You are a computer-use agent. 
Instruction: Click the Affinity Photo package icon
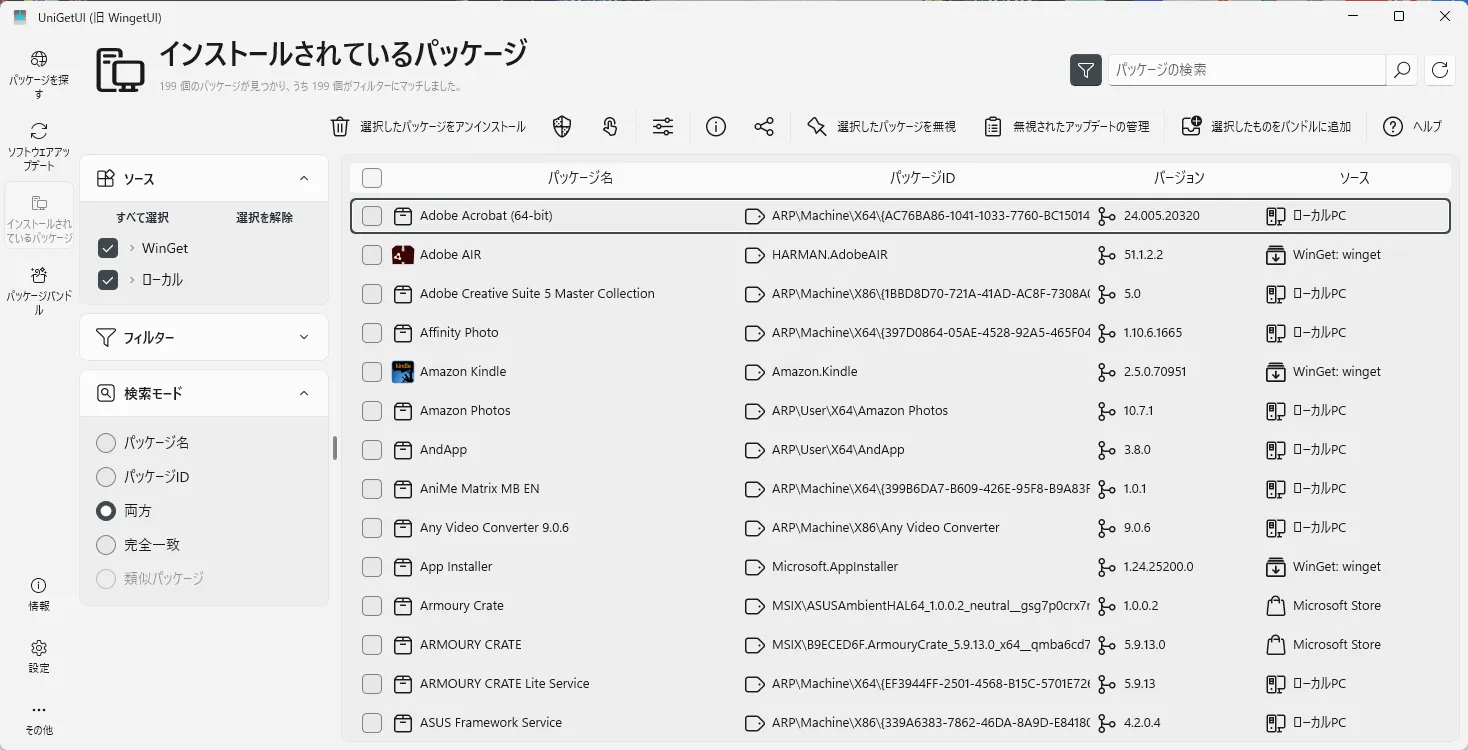[403, 333]
